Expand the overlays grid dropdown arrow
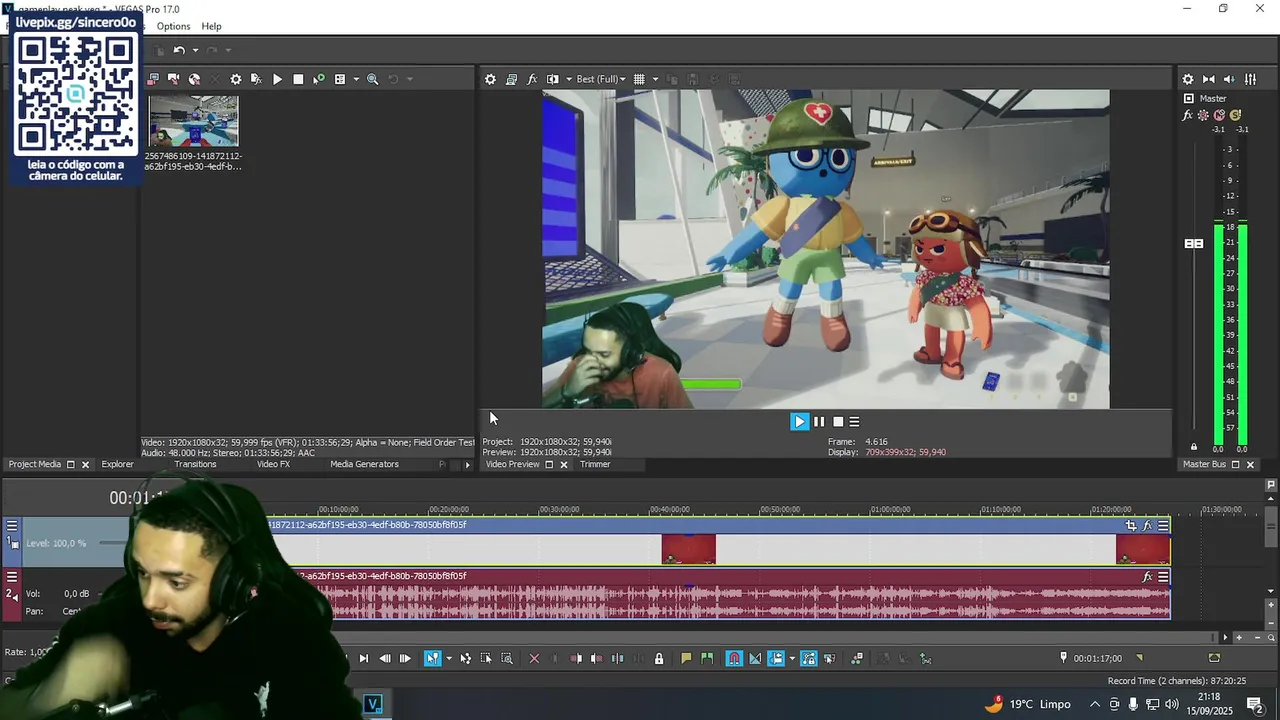Viewport: 1280px width, 720px height. (655, 79)
